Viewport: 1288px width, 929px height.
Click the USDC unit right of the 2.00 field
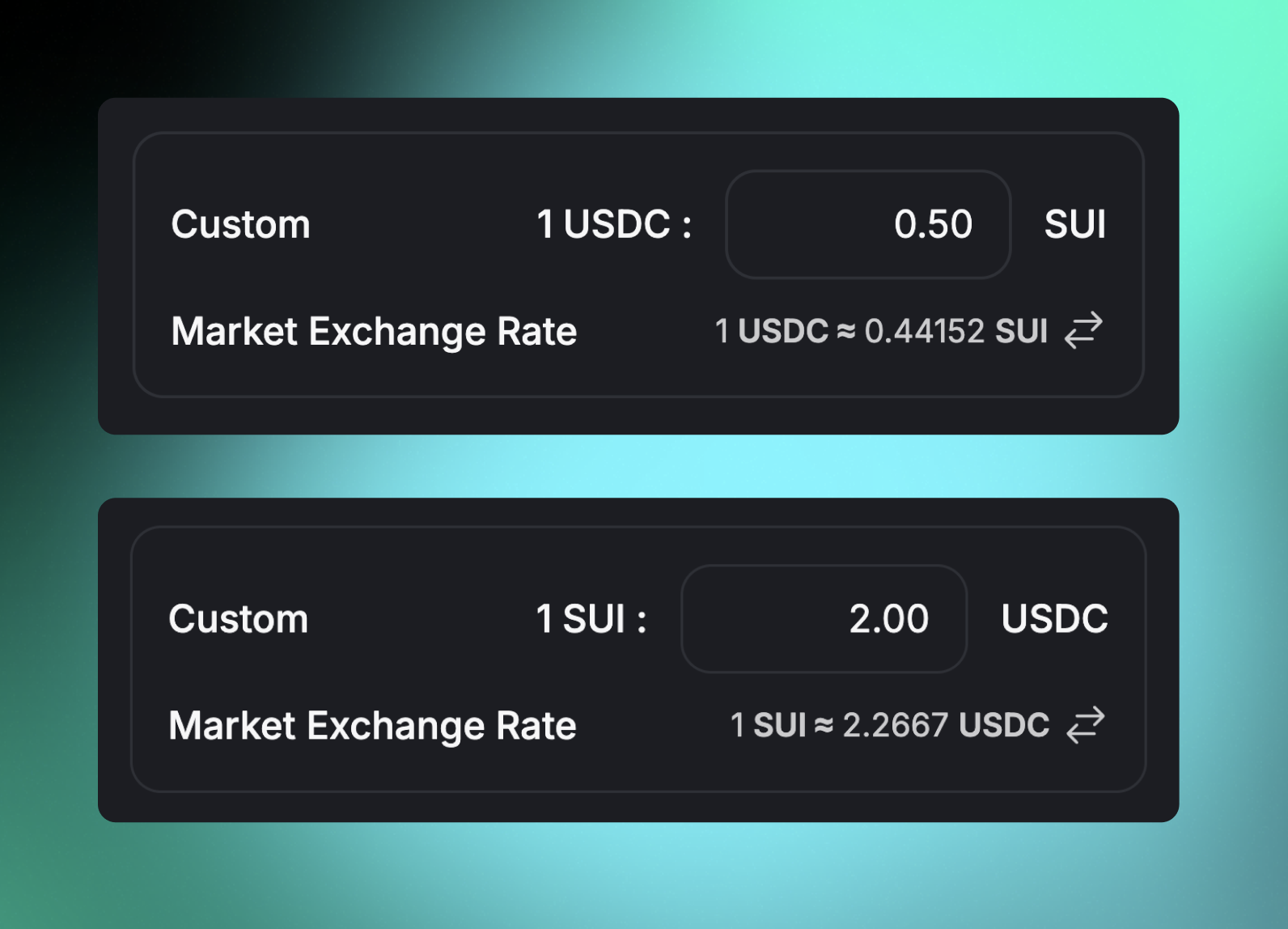click(1054, 619)
